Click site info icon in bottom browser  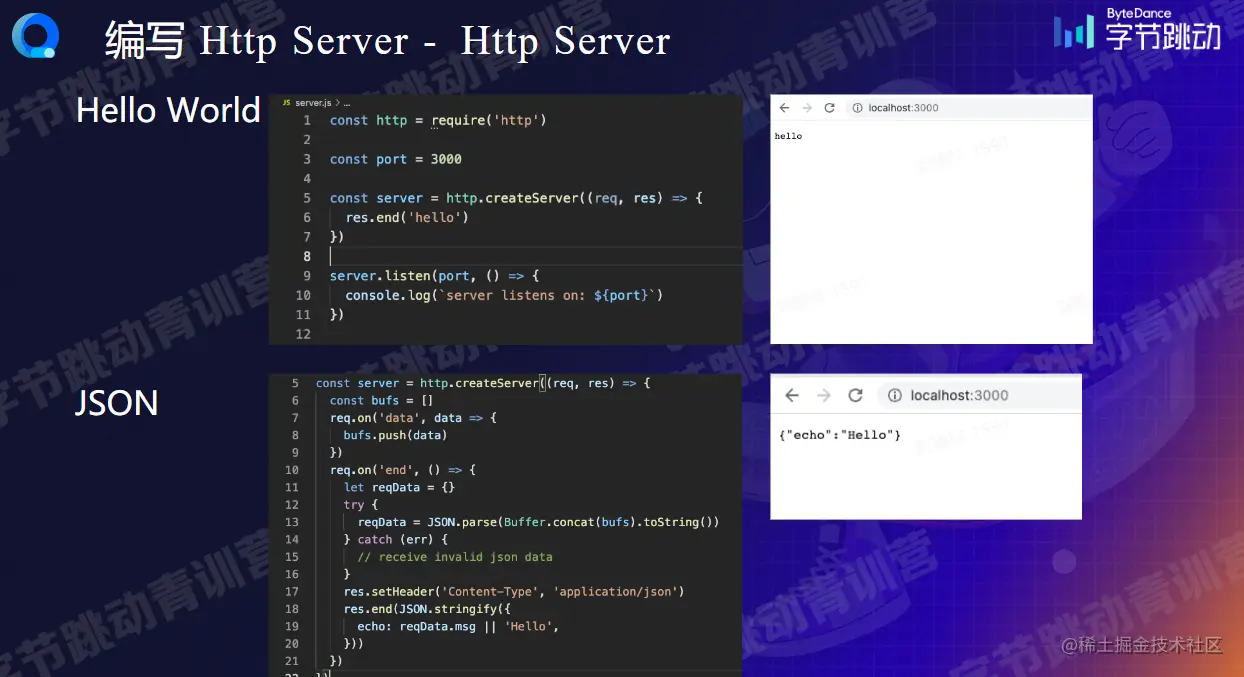click(x=895, y=395)
